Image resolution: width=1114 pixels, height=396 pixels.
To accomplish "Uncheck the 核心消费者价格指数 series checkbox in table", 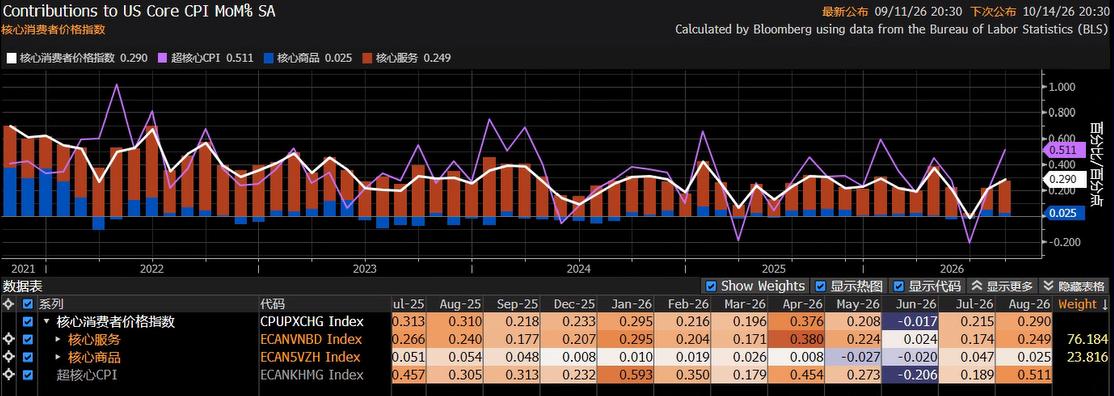I will point(28,321).
